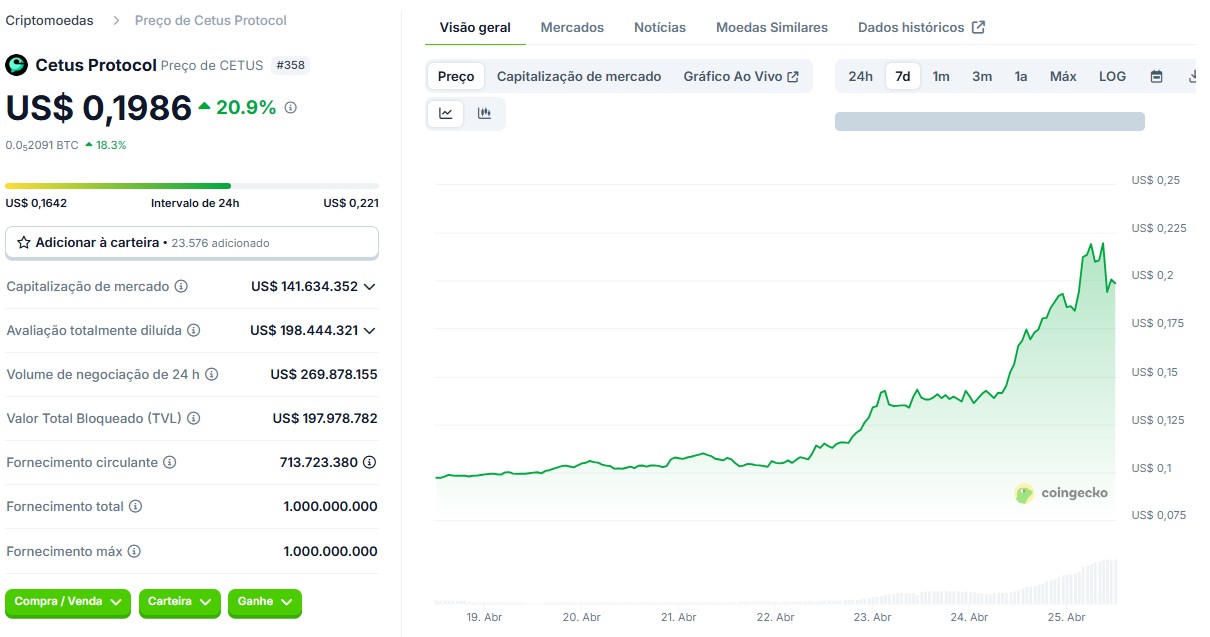Viewport: 1210px width, 637px height.
Task: Click the horizontal gray bar under time ranges
Action: 990,121
